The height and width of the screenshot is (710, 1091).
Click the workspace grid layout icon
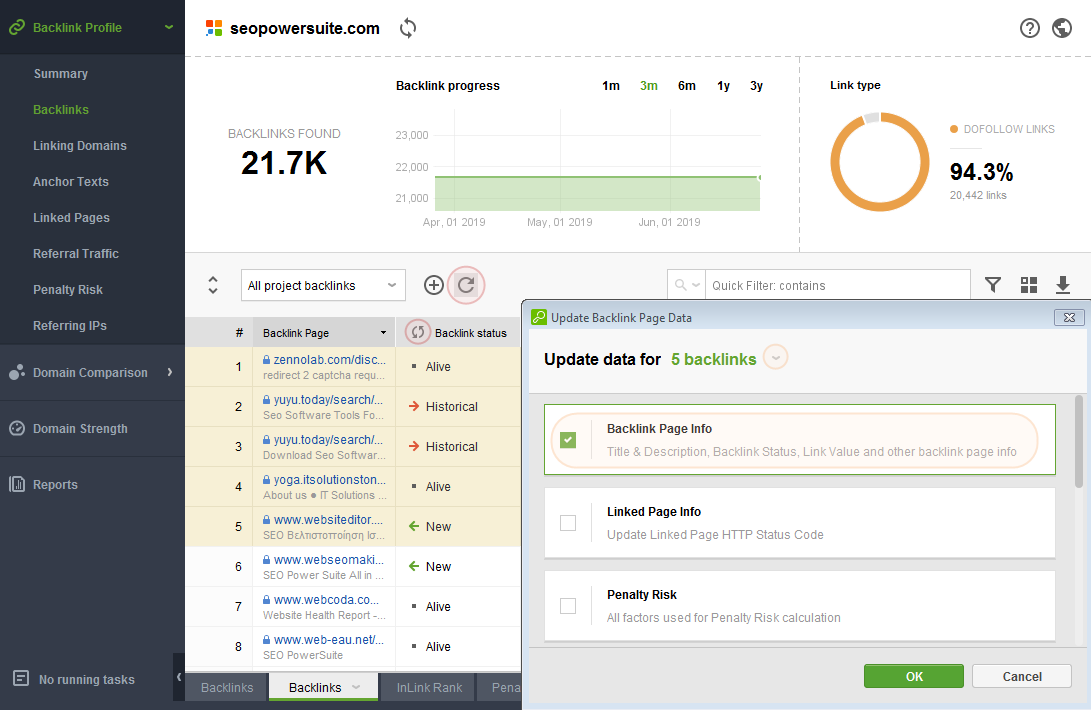(1028, 285)
